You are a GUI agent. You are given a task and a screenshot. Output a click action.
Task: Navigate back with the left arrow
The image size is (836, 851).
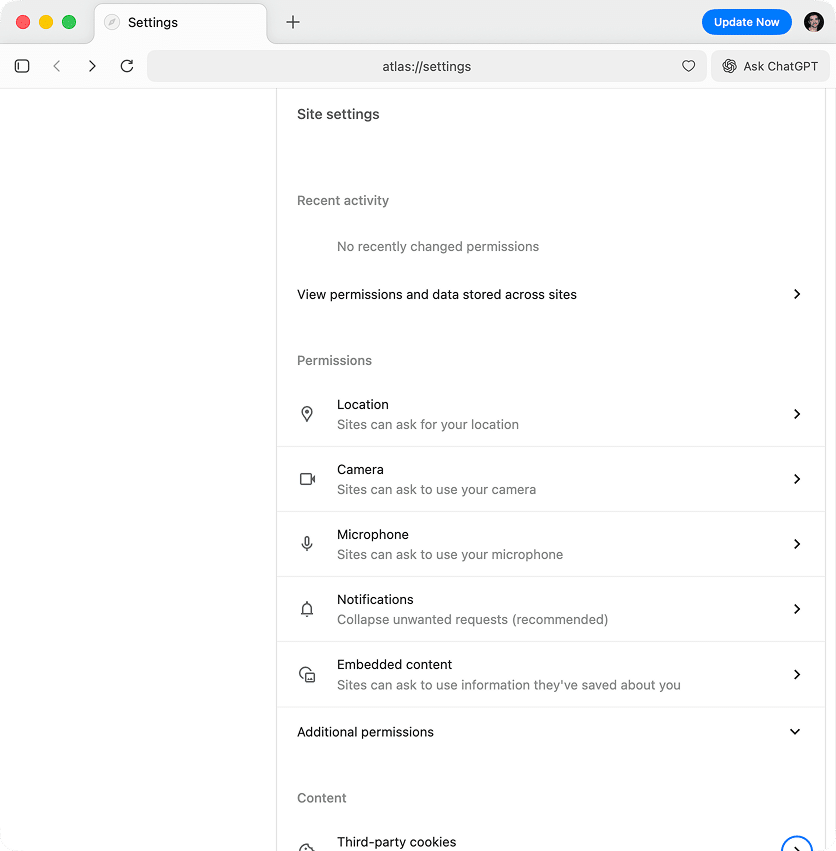tap(57, 66)
